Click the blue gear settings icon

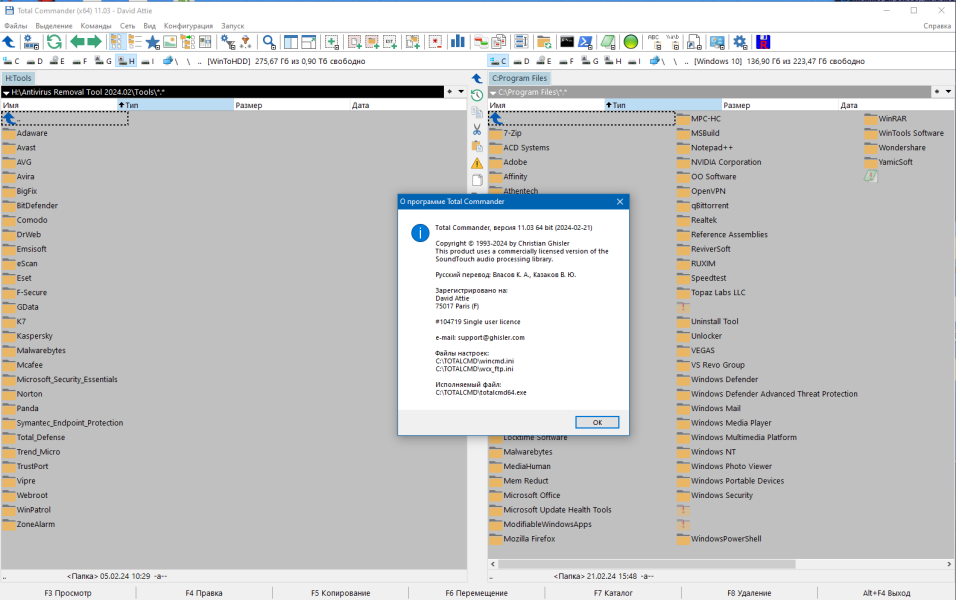click(x=740, y=41)
